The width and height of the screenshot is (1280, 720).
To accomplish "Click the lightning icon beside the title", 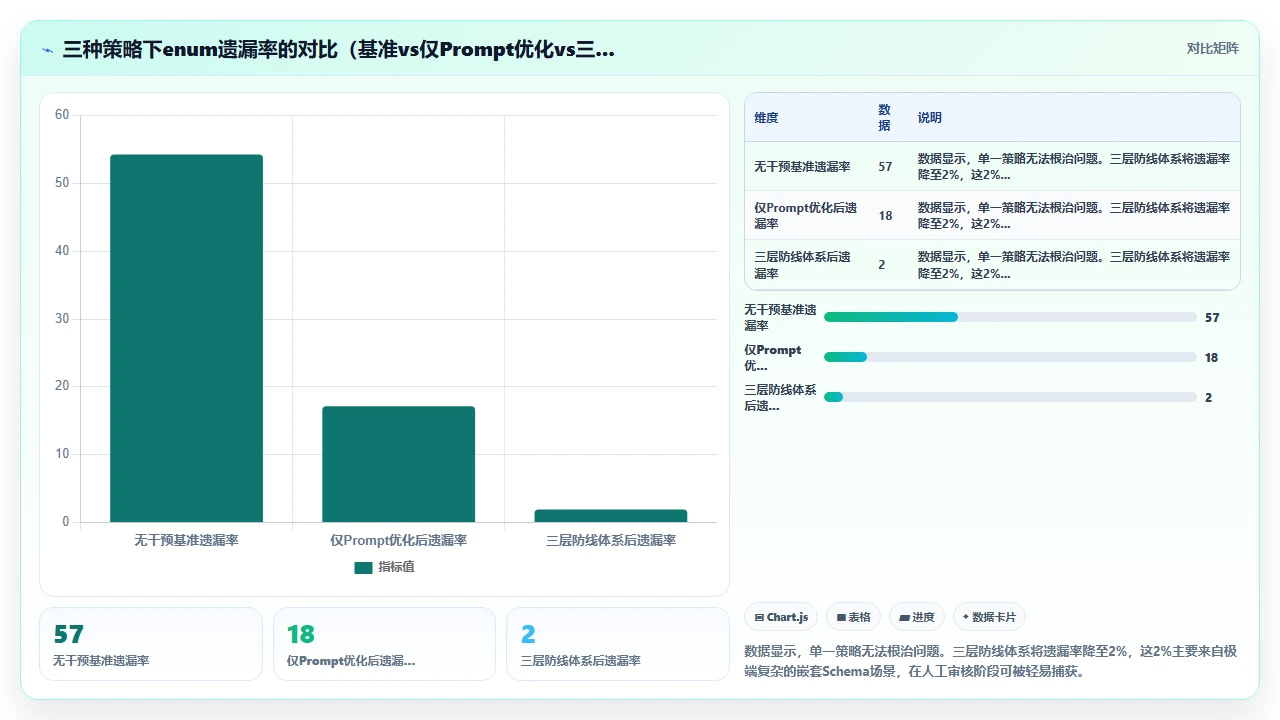I will point(48,49).
